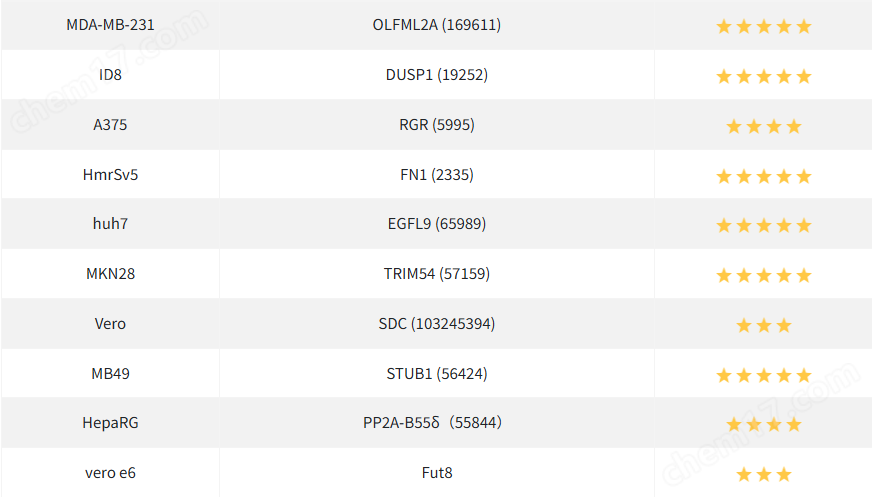The width and height of the screenshot is (872, 497).
Task: Click the SDC (103245394) gene entry
Action: [436, 324]
